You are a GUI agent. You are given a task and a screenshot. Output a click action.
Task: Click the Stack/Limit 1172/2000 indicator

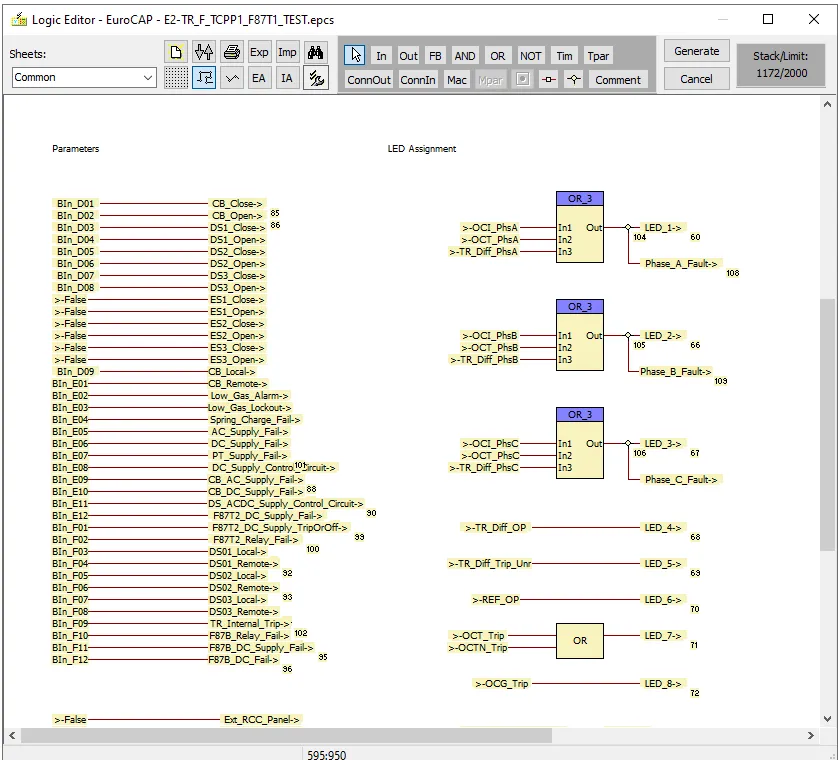click(780, 64)
